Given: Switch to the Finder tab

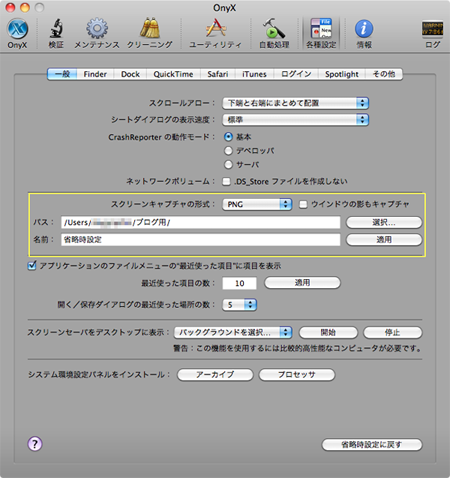Looking at the screenshot, I should [95, 74].
